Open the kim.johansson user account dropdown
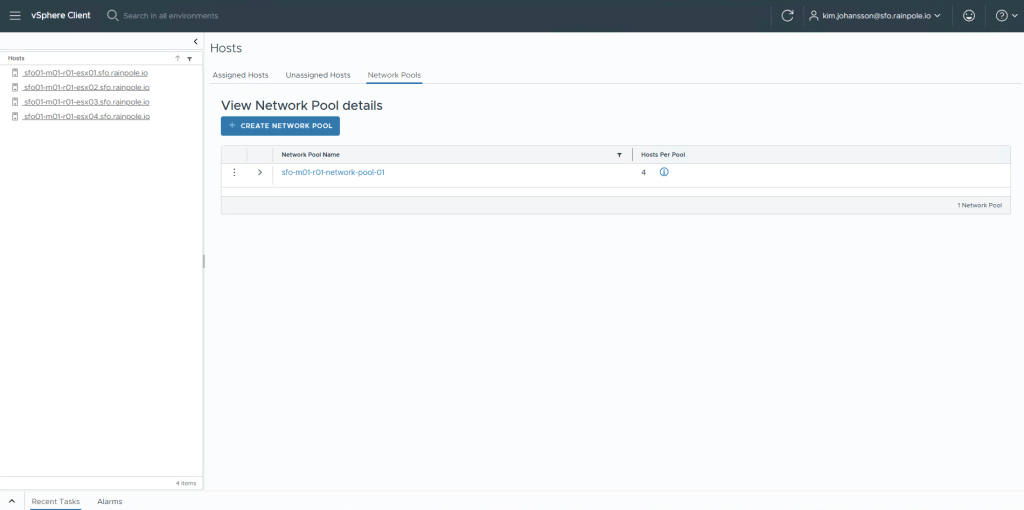Screen dimensions: 1024x510 tap(874, 16)
